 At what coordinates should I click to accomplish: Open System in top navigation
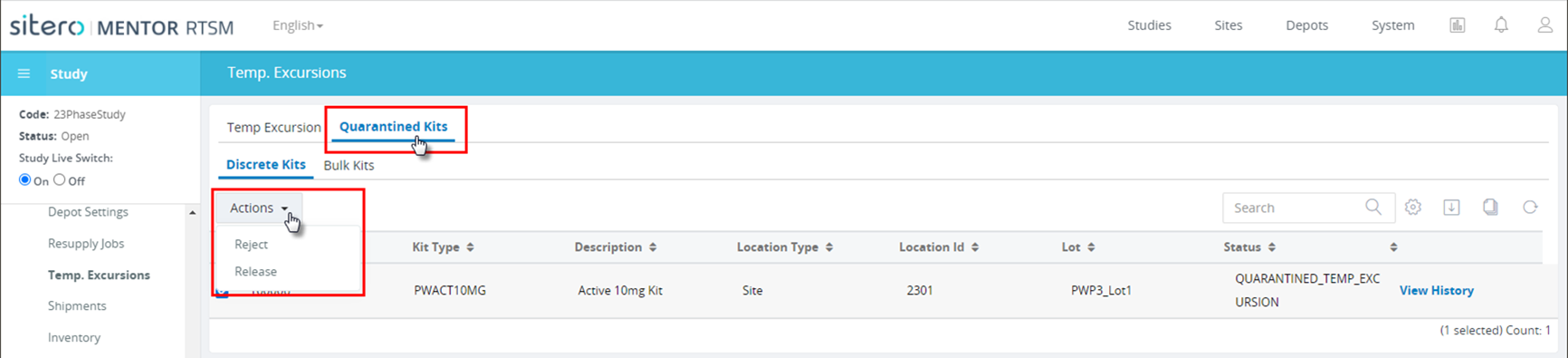[1392, 25]
